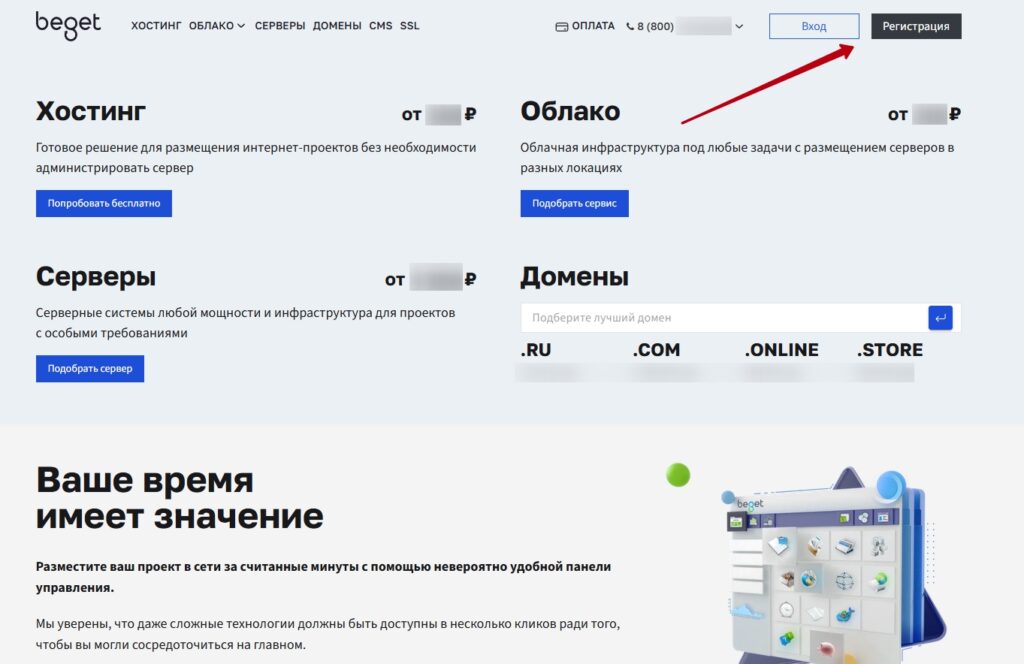
Task: Click the Облако heading
Action: [x=570, y=112]
